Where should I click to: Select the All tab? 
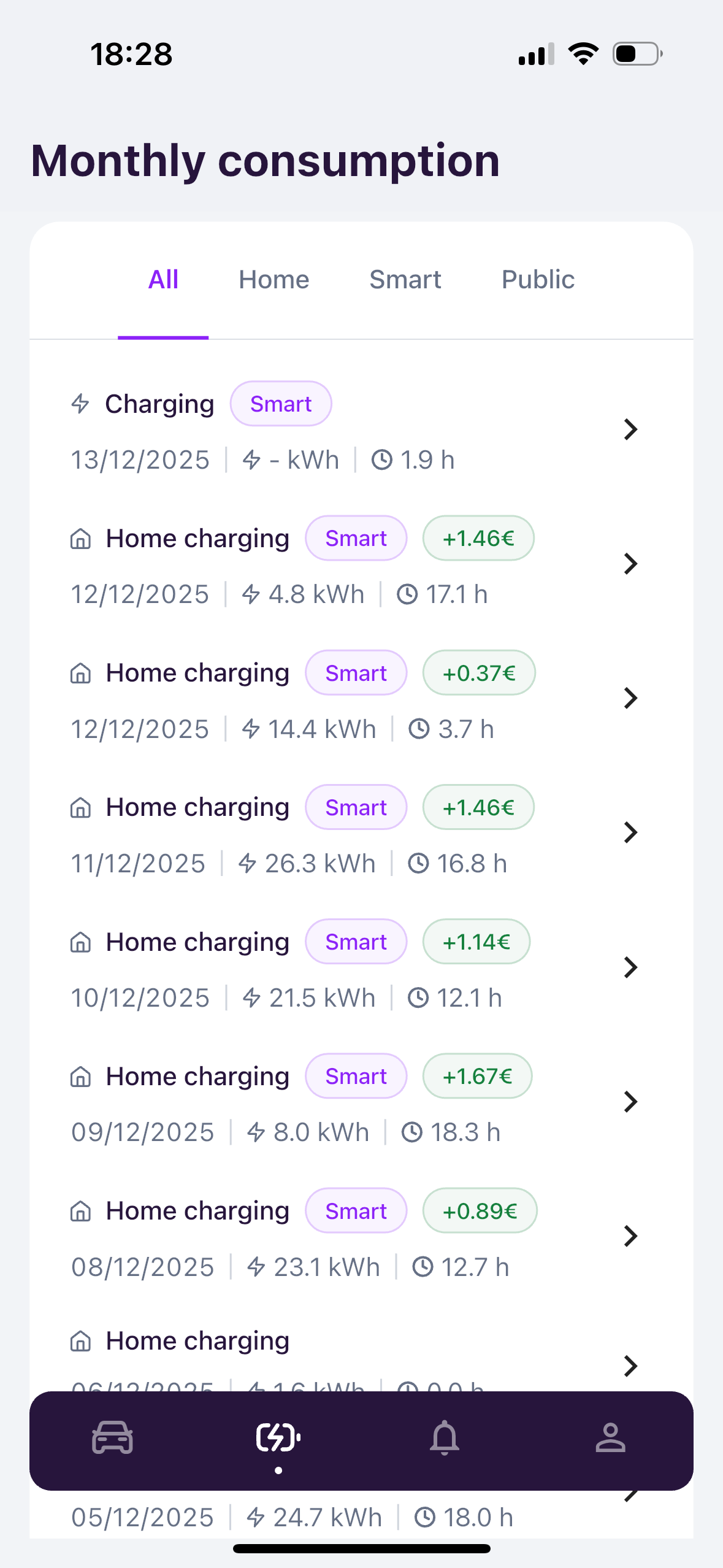coord(163,280)
